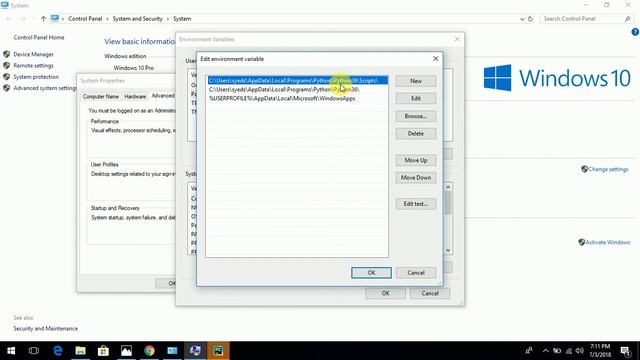
Task: Click Control Panel breadcrumb
Action: (85, 19)
